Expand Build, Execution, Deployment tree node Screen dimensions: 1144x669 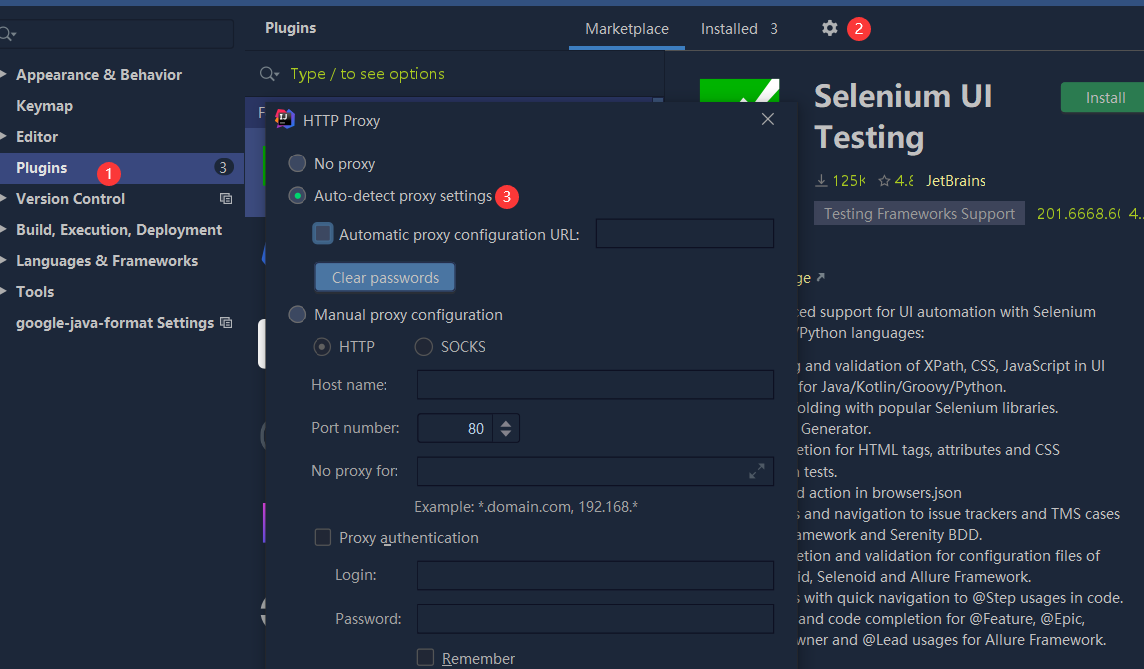[x=5, y=230]
